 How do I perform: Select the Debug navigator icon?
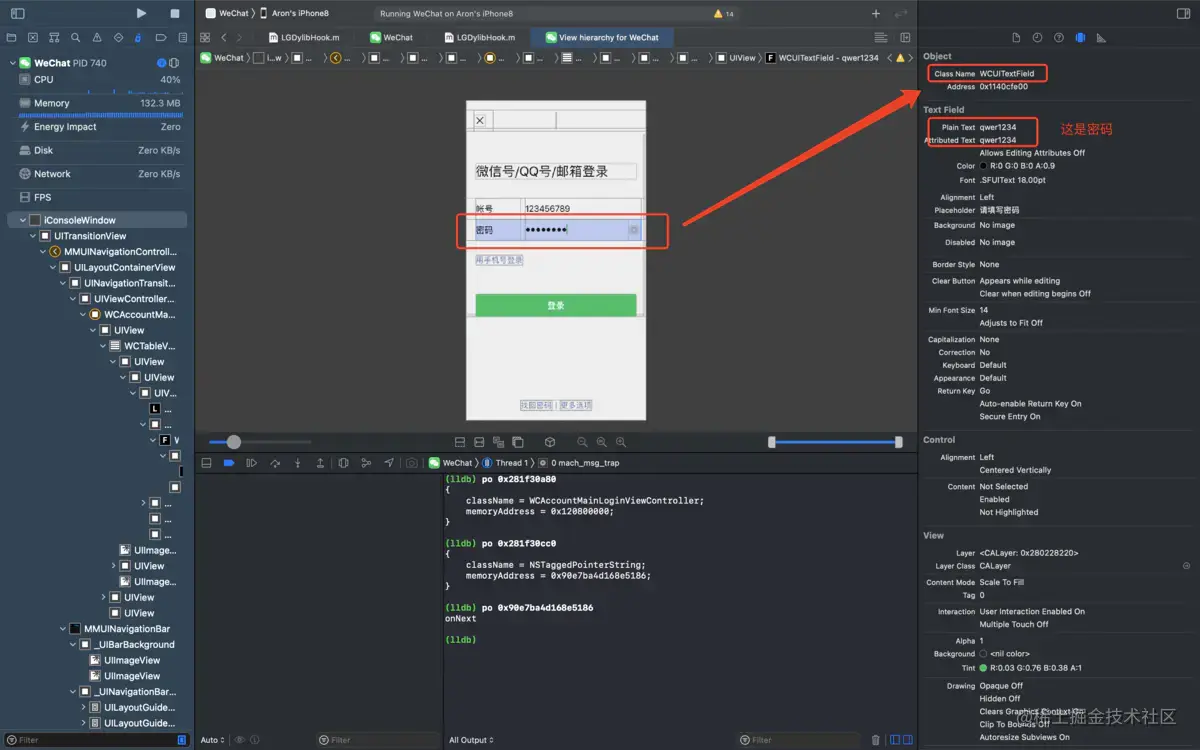click(x=139, y=37)
